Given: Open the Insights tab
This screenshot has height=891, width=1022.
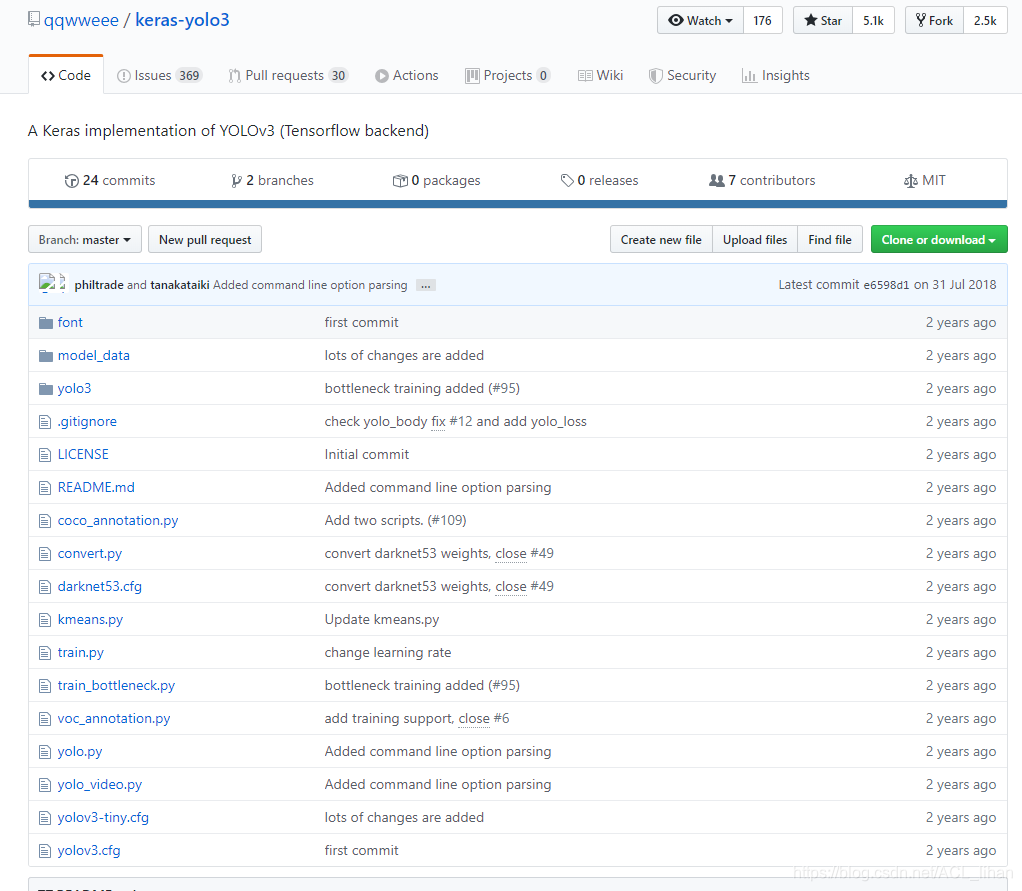Looking at the screenshot, I should [x=776, y=76].
